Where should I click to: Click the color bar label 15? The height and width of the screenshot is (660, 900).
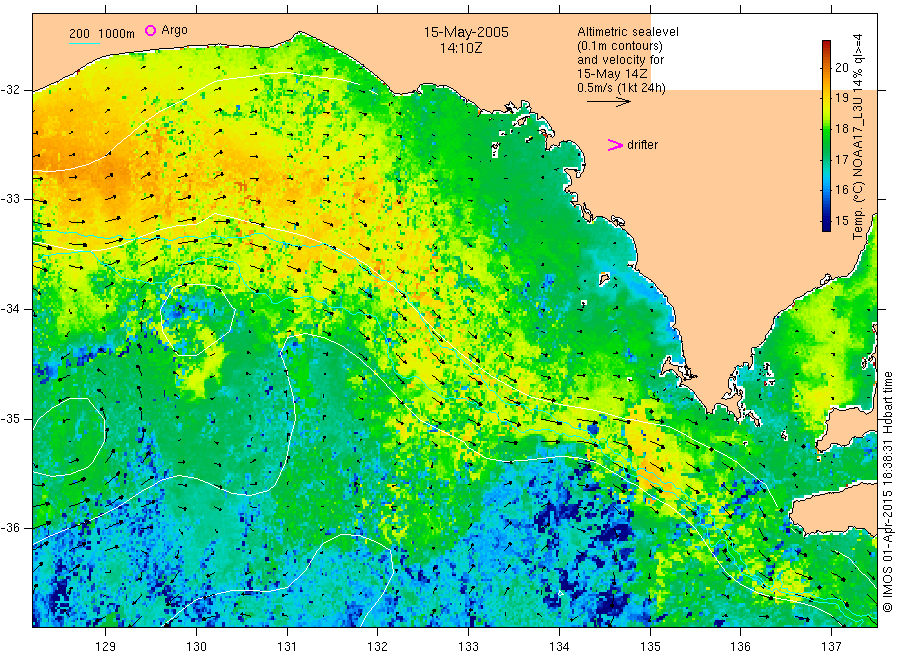point(841,220)
